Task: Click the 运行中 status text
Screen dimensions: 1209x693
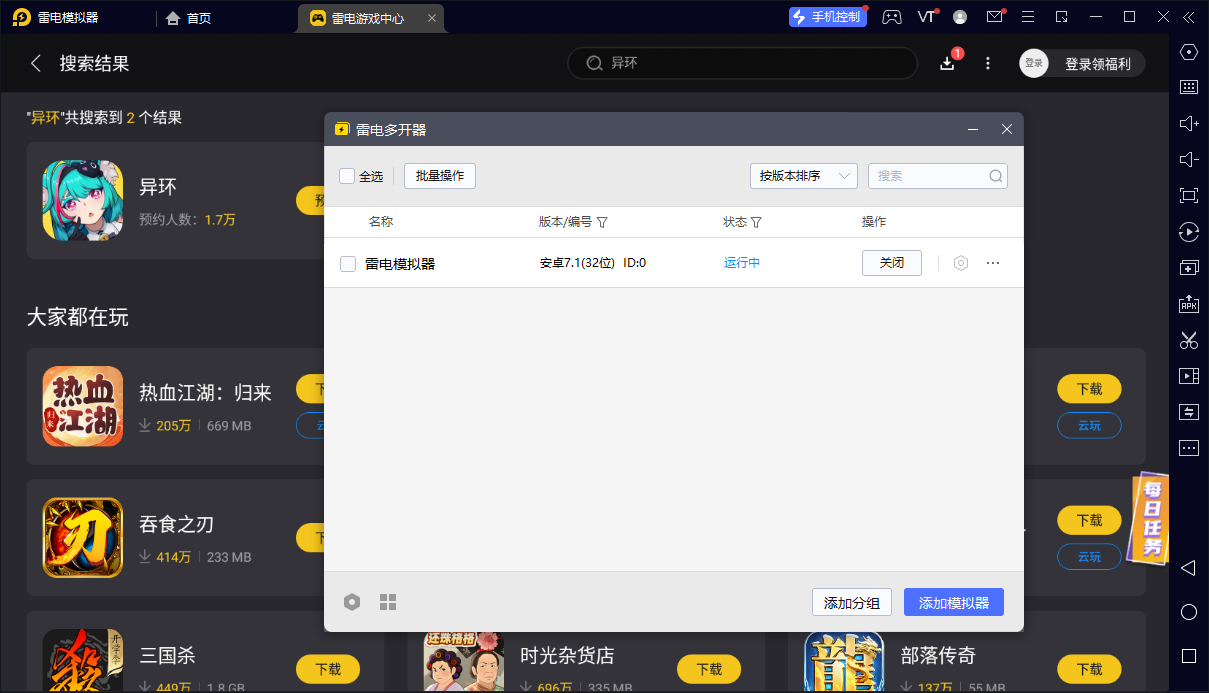Action: pyautogui.click(x=742, y=263)
